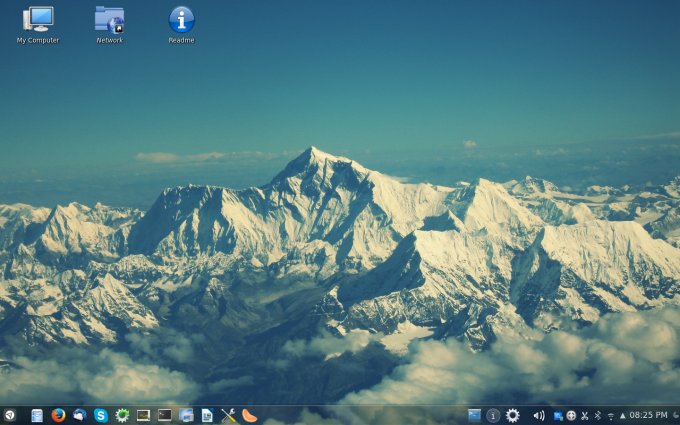Open the desktop screens icon in panel
The width and height of the screenshot is (680, 425).
coord(186,415)
